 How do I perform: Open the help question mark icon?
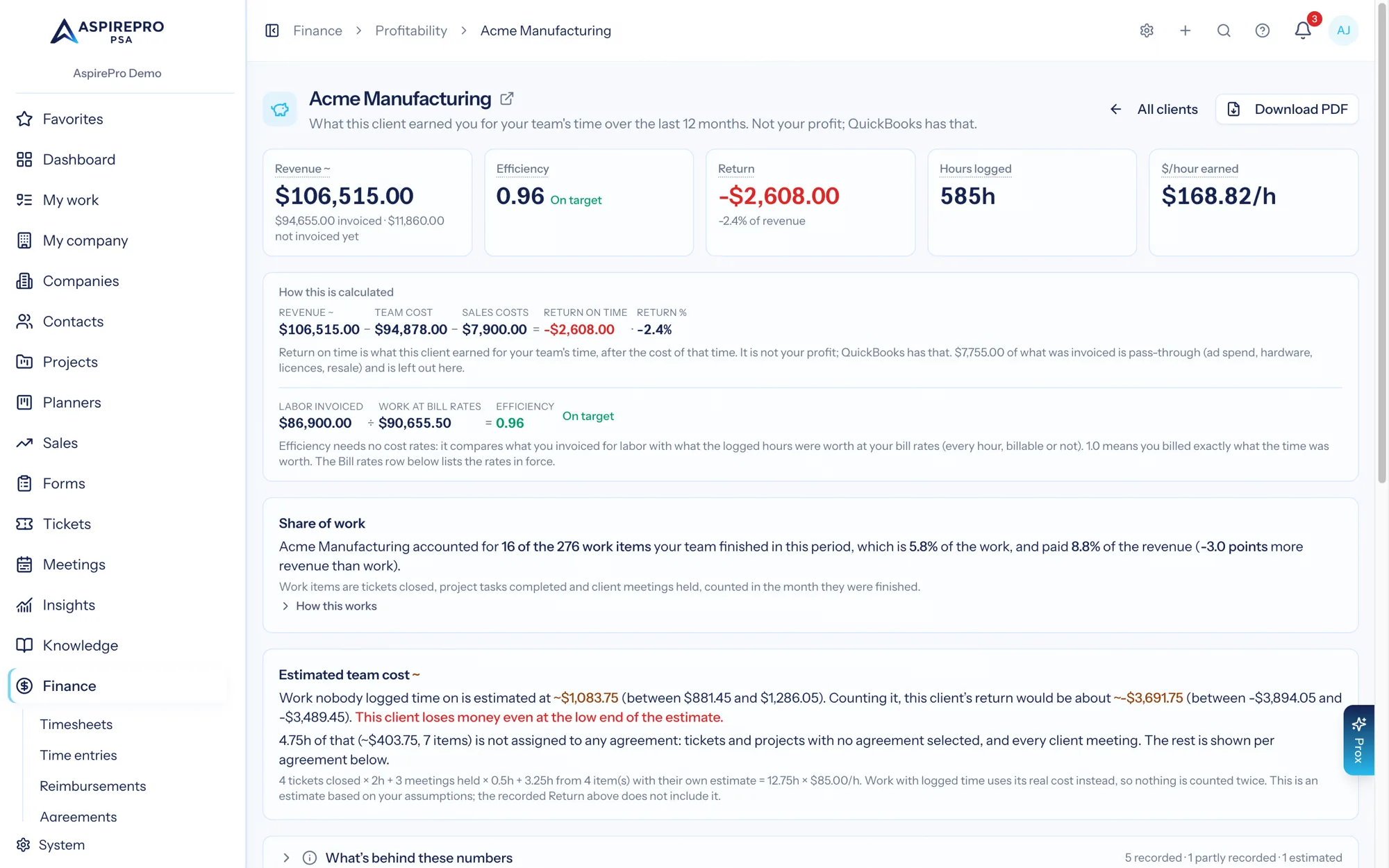pos(1263,31)
